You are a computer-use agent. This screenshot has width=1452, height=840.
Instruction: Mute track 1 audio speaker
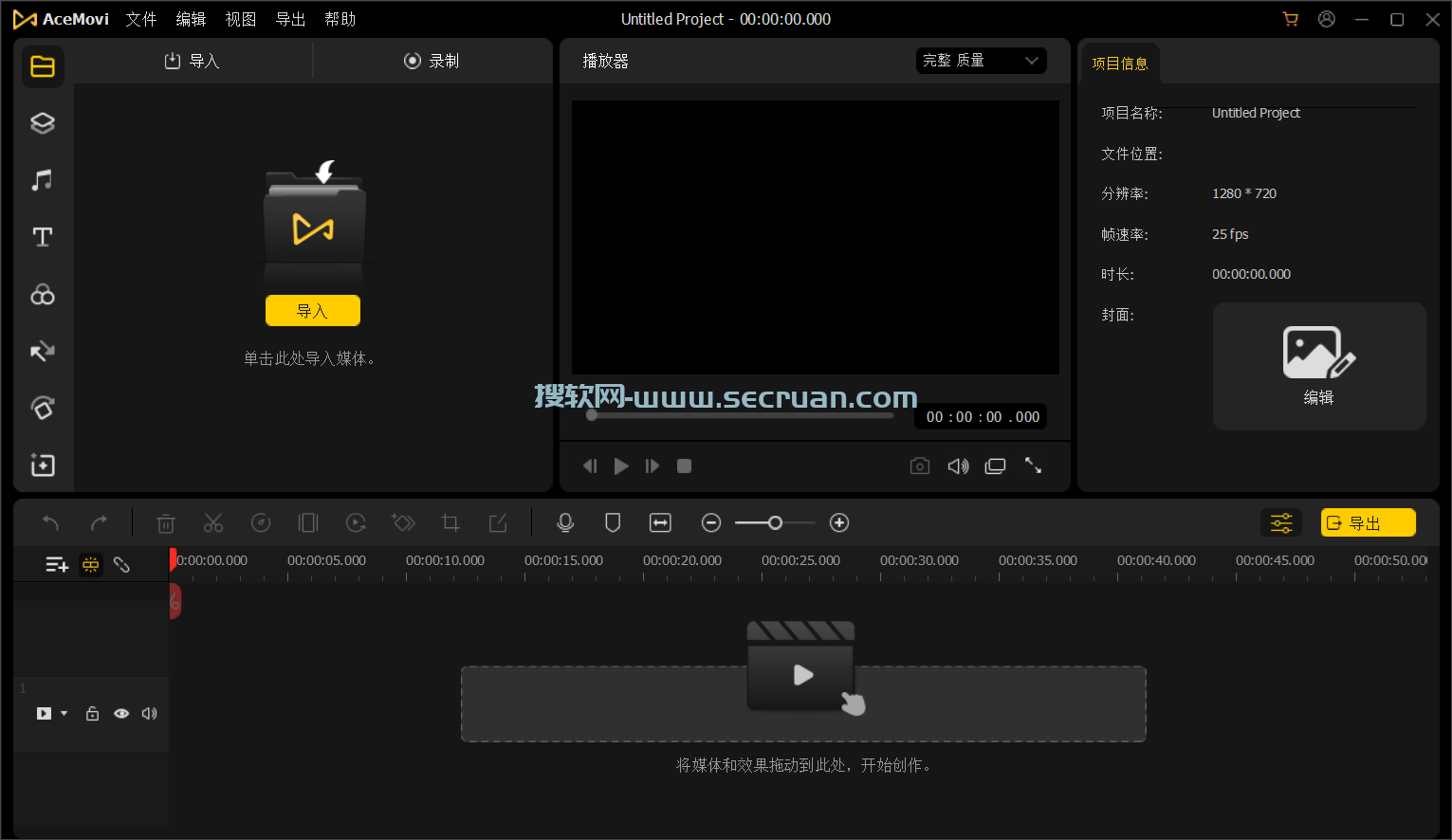[x=149, y=714]
